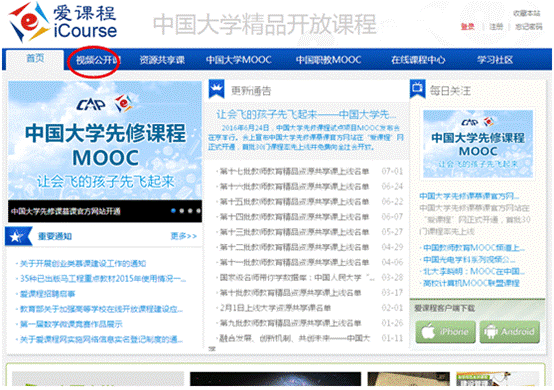Open 中国光电学科系列视频公... link
Screen dimensions: 554x390
469,260
